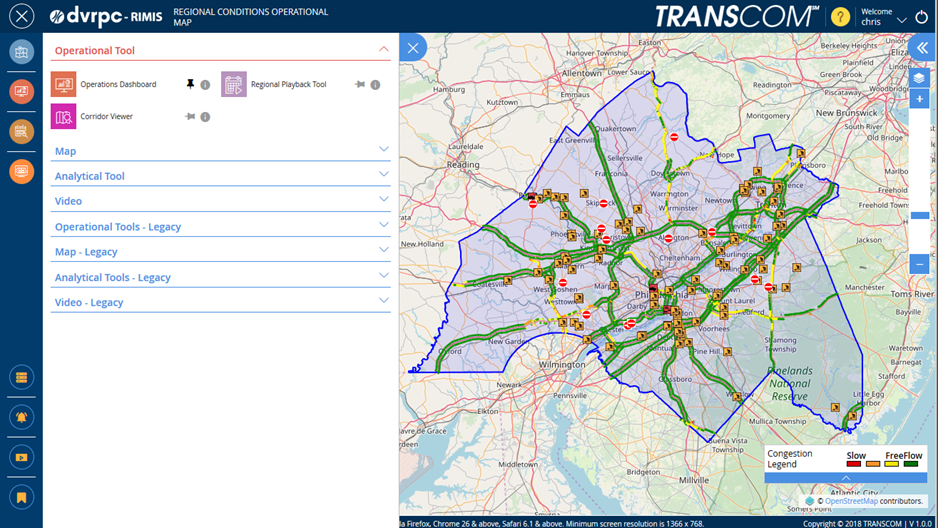Launch the Corridor Viewer tool icon
Viewport: 938px width, 528px height.
tap(63, 116)
